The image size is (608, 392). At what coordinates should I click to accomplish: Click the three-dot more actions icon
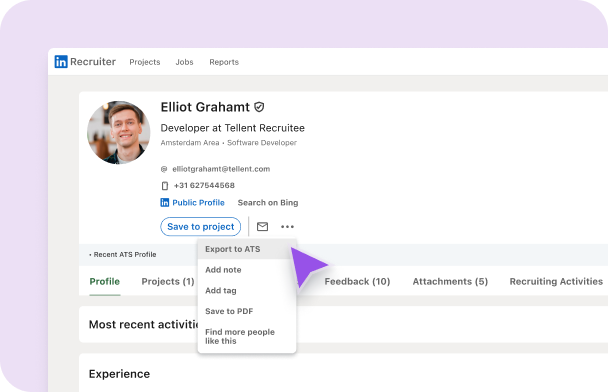287,226
